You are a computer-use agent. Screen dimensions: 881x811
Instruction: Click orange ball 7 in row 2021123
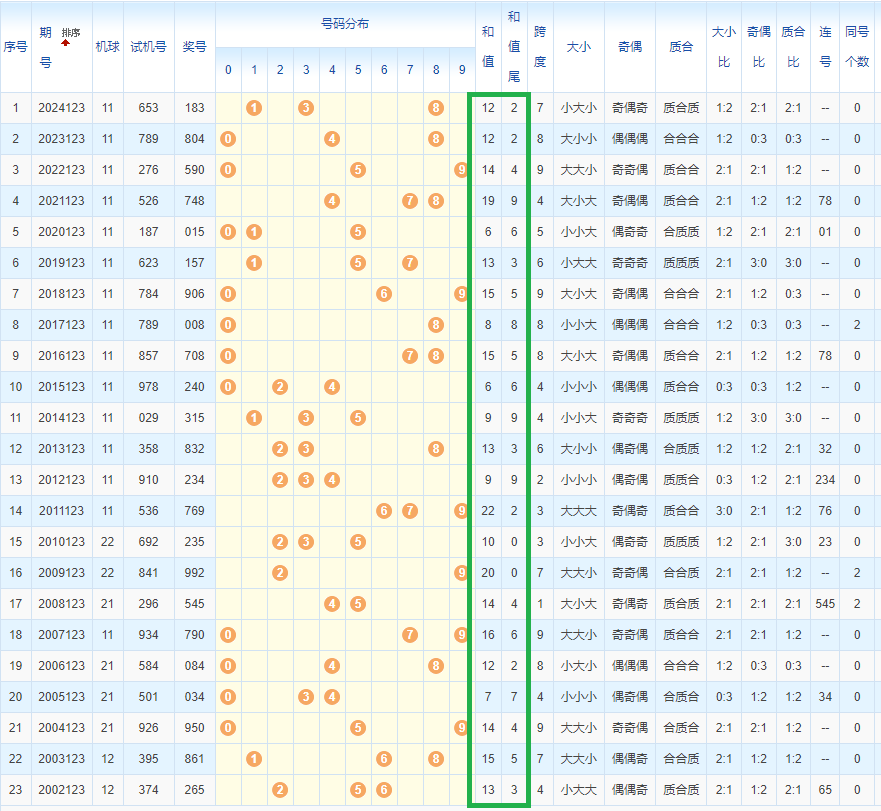point(410,201)
